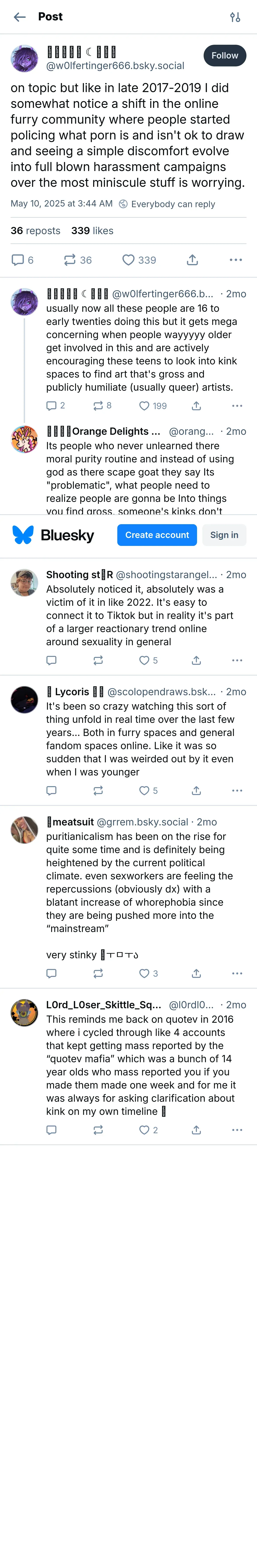Click Create account button
Screen dimensions: 257x1568
[157, 535]
